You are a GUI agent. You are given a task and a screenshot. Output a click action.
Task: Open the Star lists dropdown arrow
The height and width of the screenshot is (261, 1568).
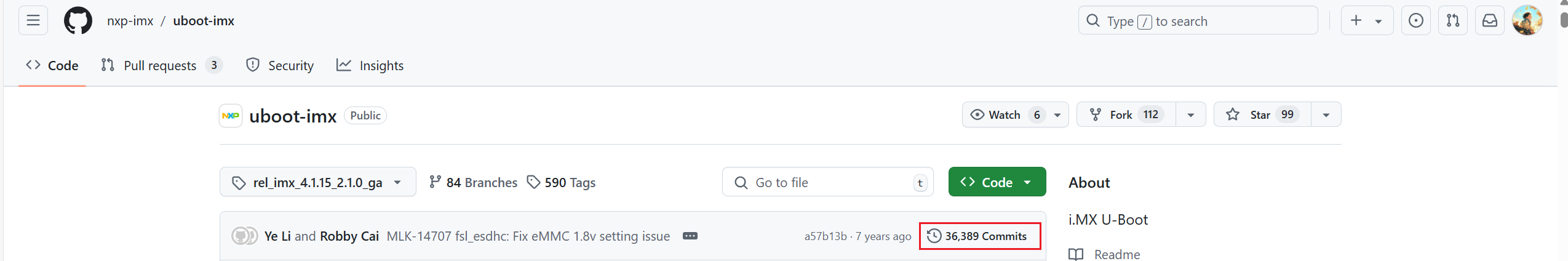coord(1326,115)
